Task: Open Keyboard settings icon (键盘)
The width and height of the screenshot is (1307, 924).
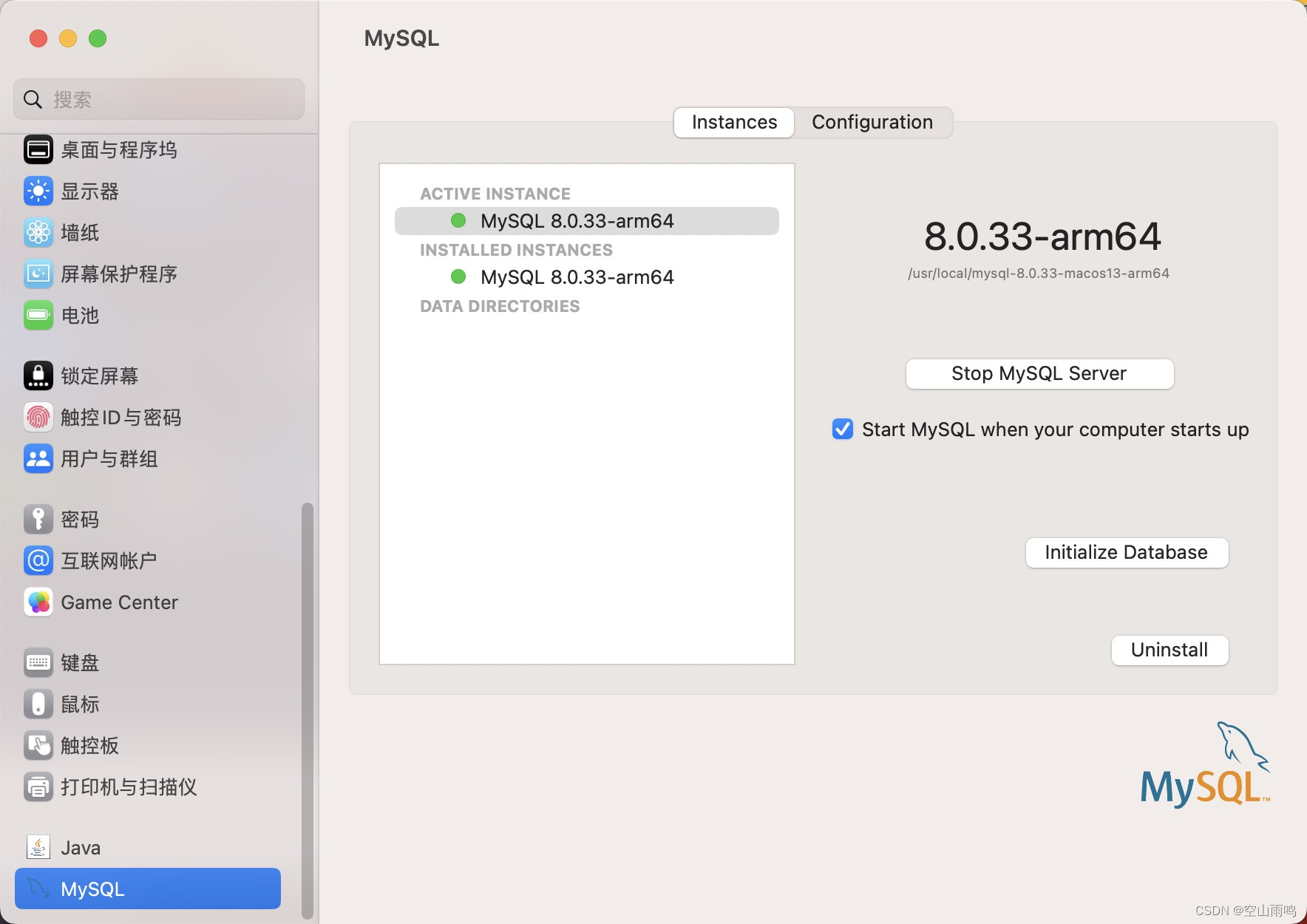Action: pos(38,663)
